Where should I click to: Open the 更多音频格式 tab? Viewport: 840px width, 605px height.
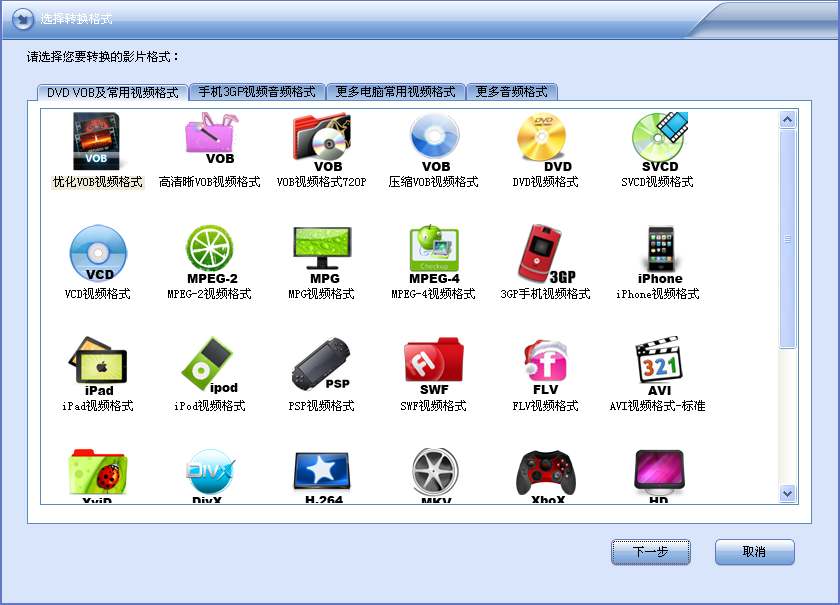(512, 92)
